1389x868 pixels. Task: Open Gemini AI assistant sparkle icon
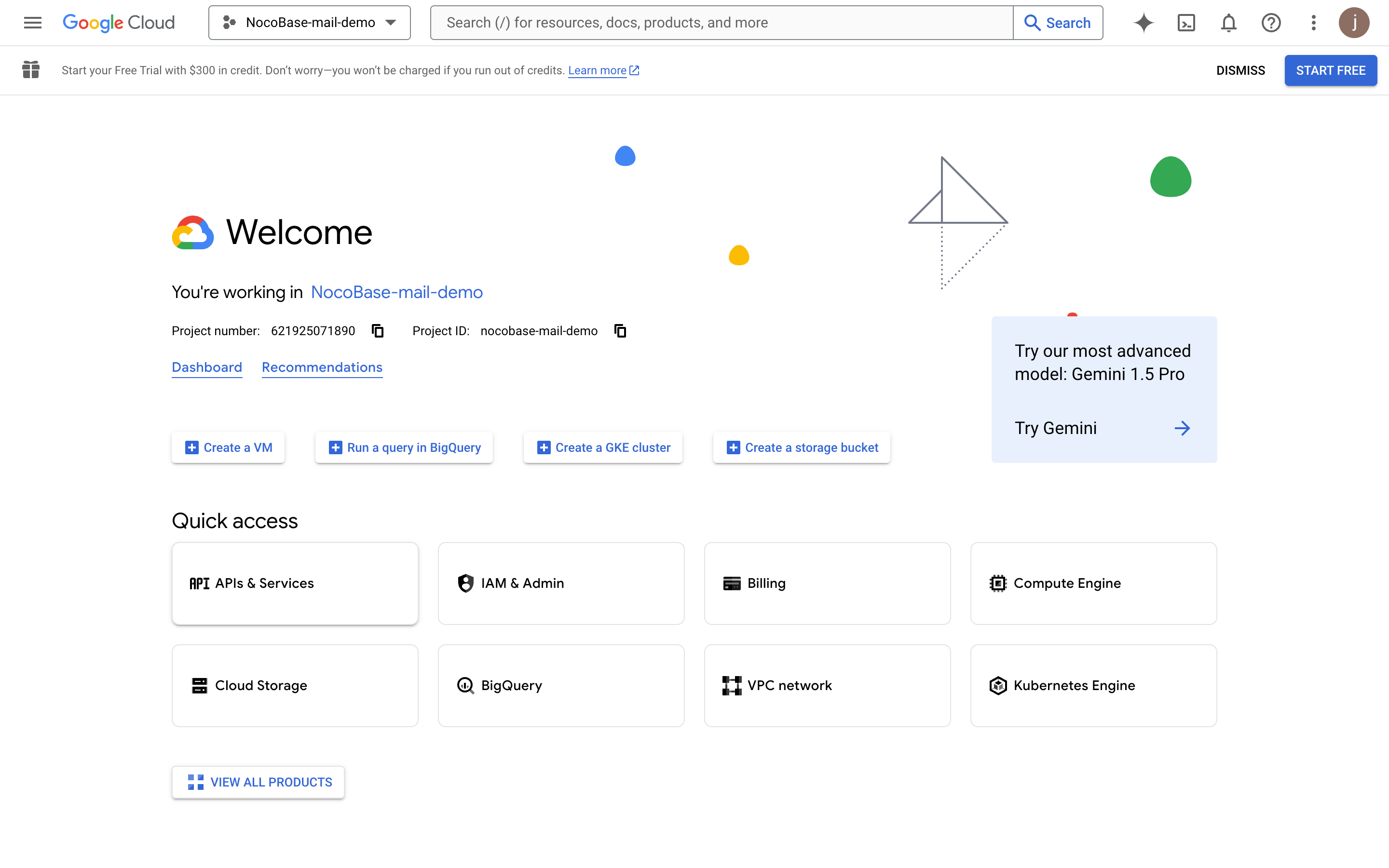pyautogui.click(x=1144, y=22)
